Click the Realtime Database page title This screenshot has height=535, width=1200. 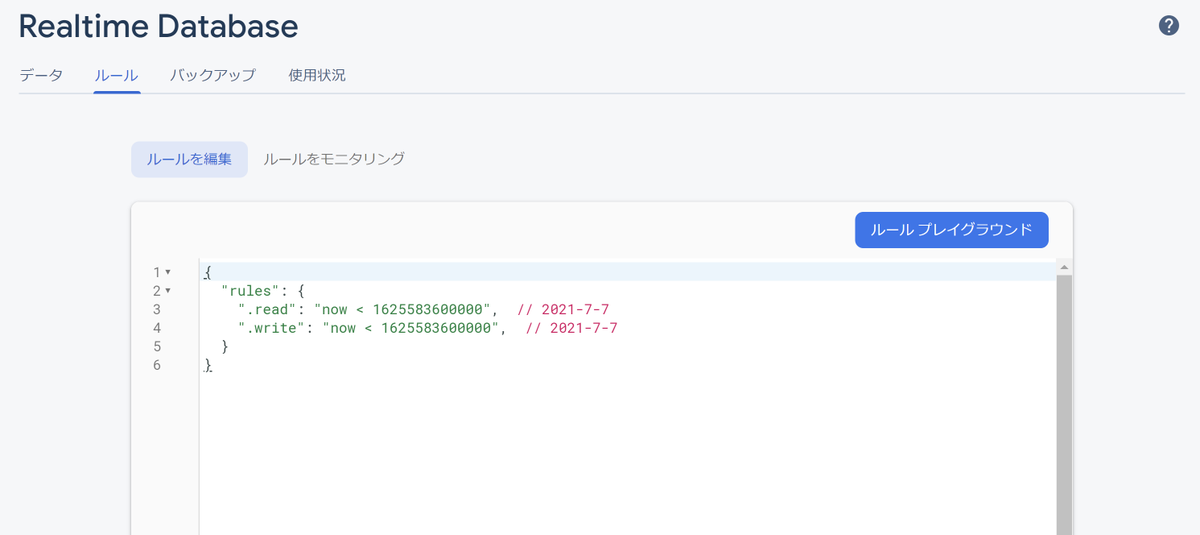point(158,26)
